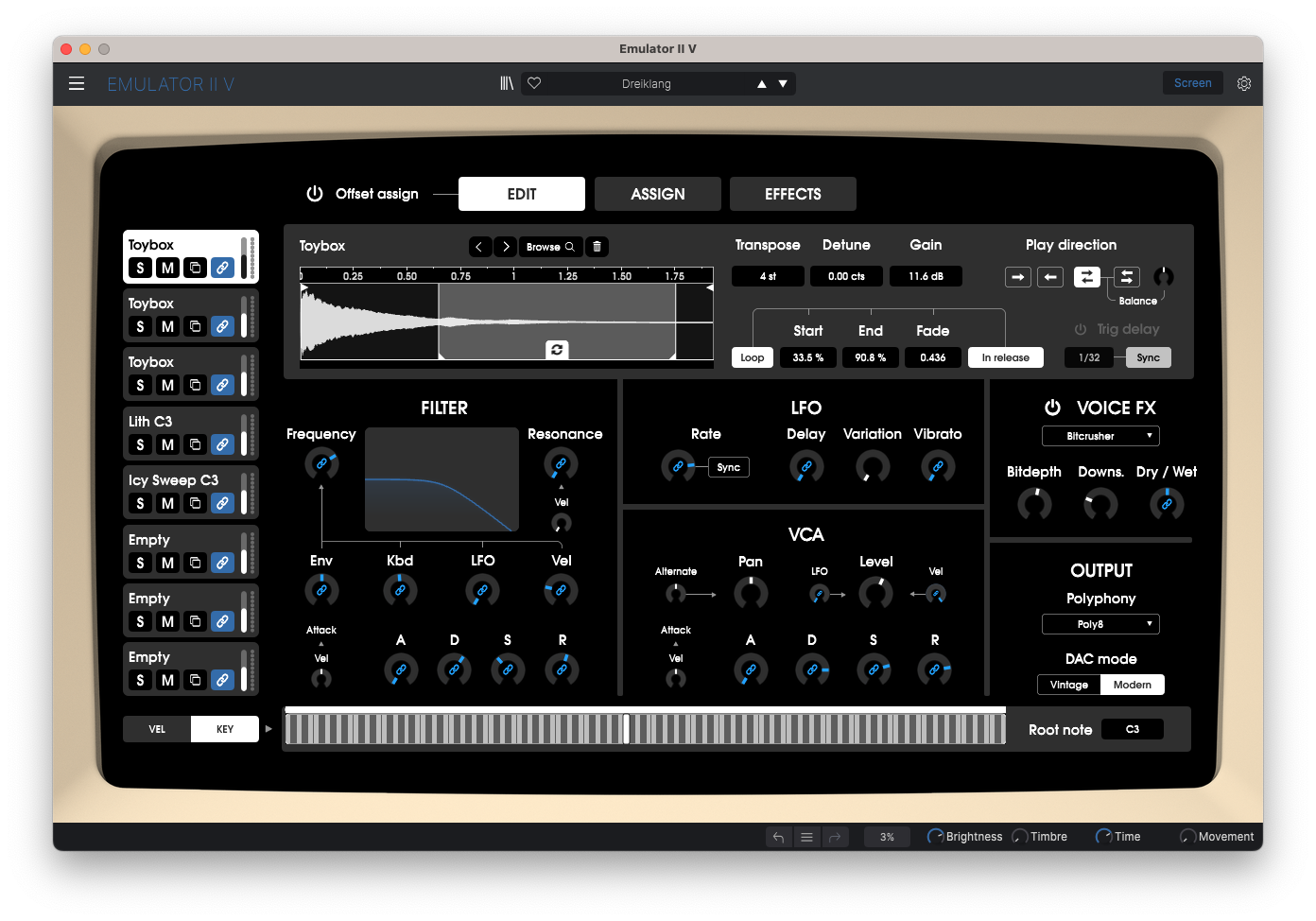Switch to the EDIT tab
Viewport: 1316px width, 921px height.
[522, 194]
